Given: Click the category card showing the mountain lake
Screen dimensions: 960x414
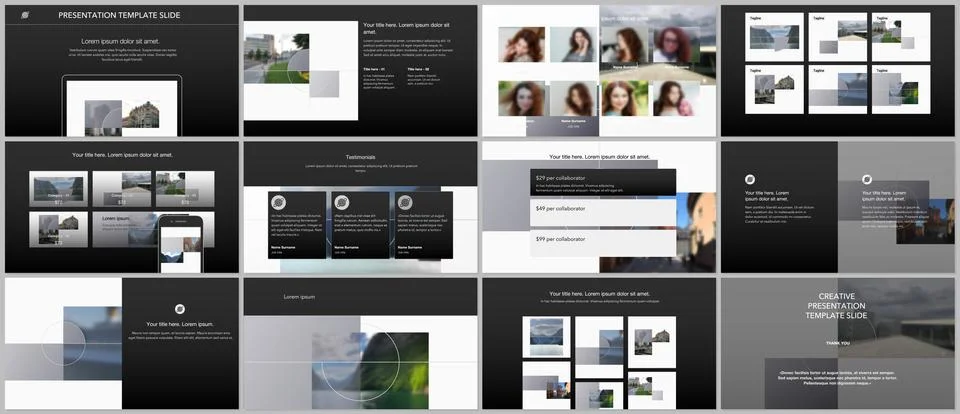Looking at the screenshot, I should point(58,189).
